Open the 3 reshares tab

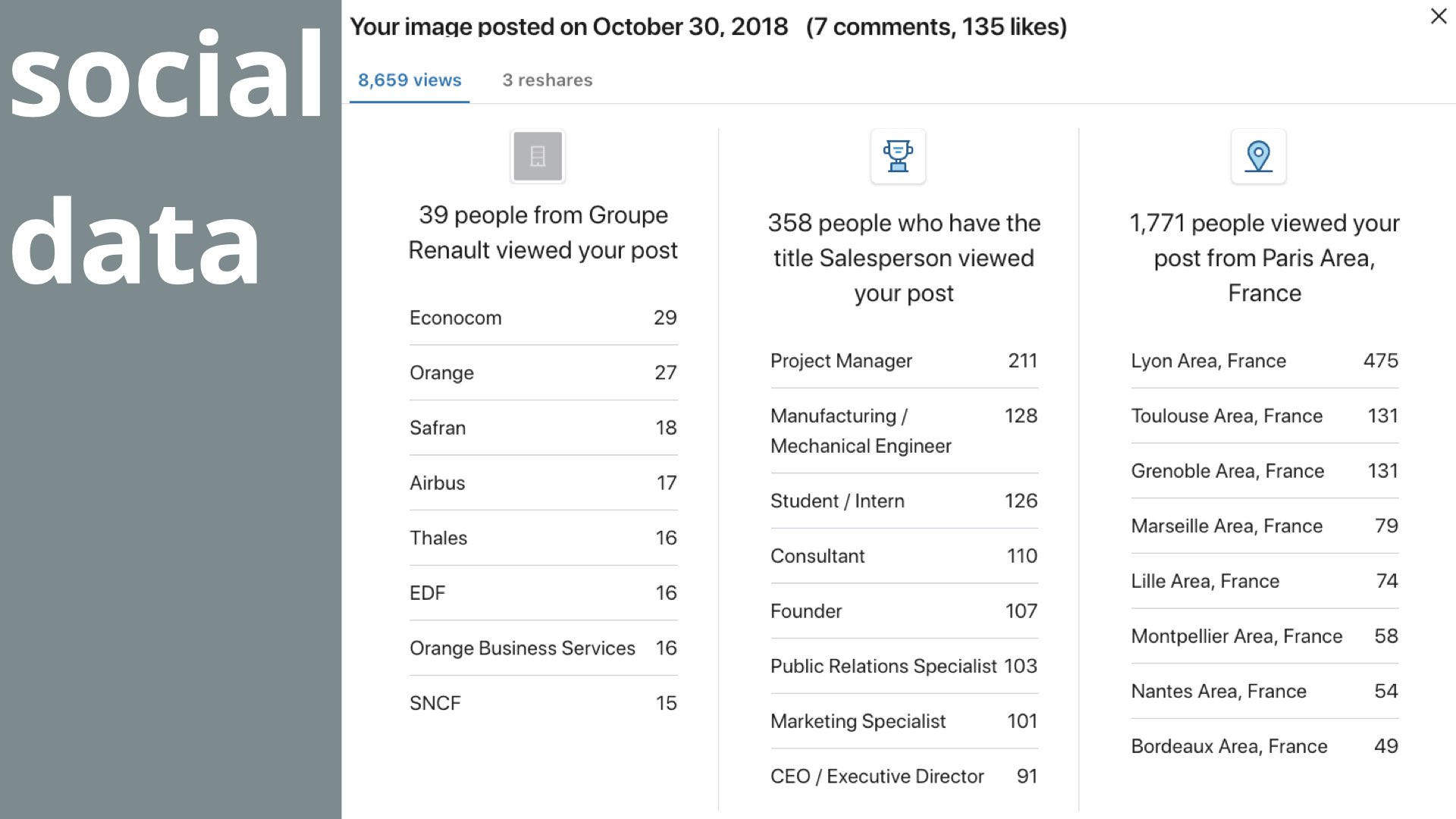click(x=548, y=80)
